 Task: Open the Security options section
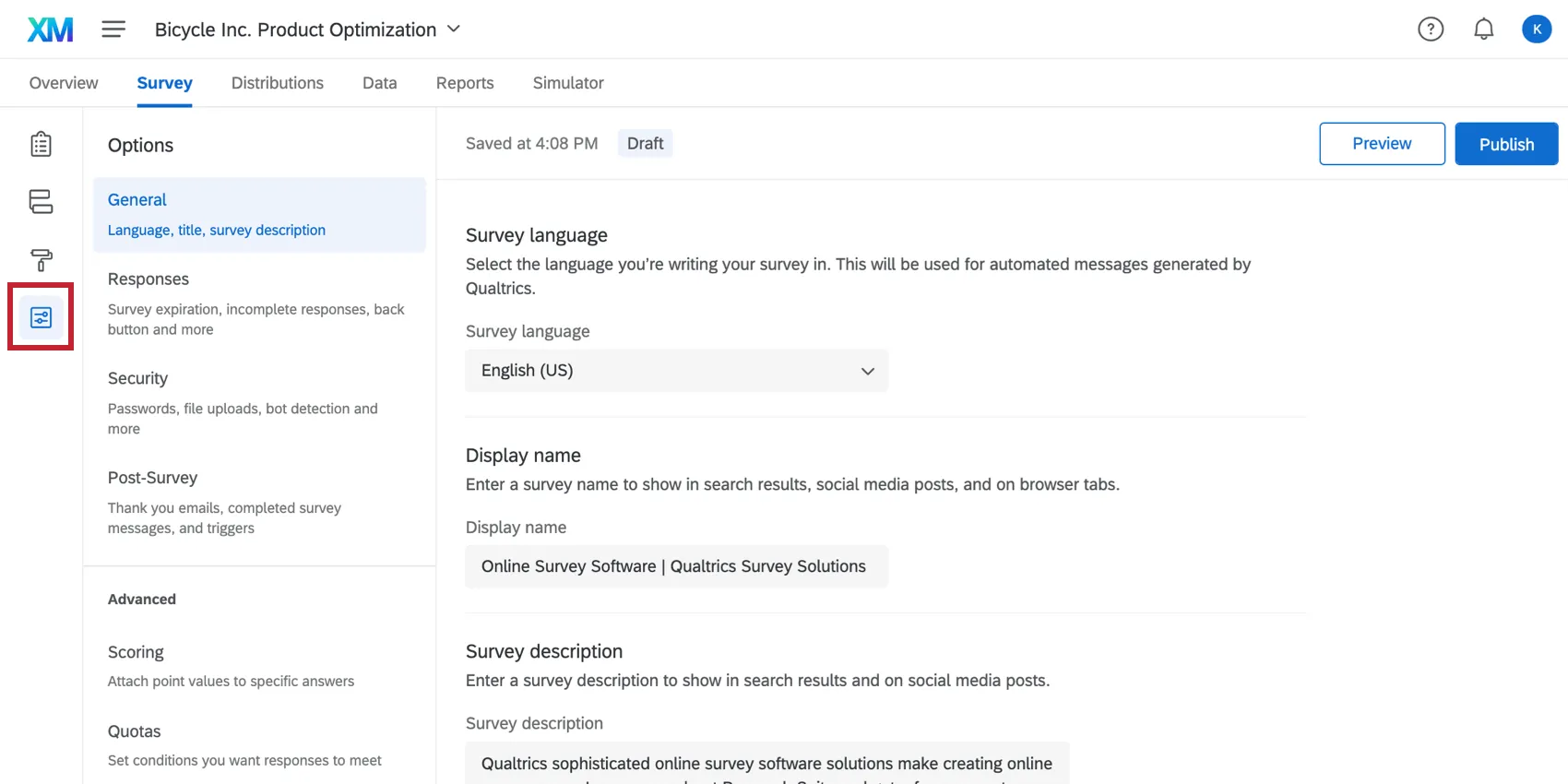pyautogui.click(x=137, y=379)
